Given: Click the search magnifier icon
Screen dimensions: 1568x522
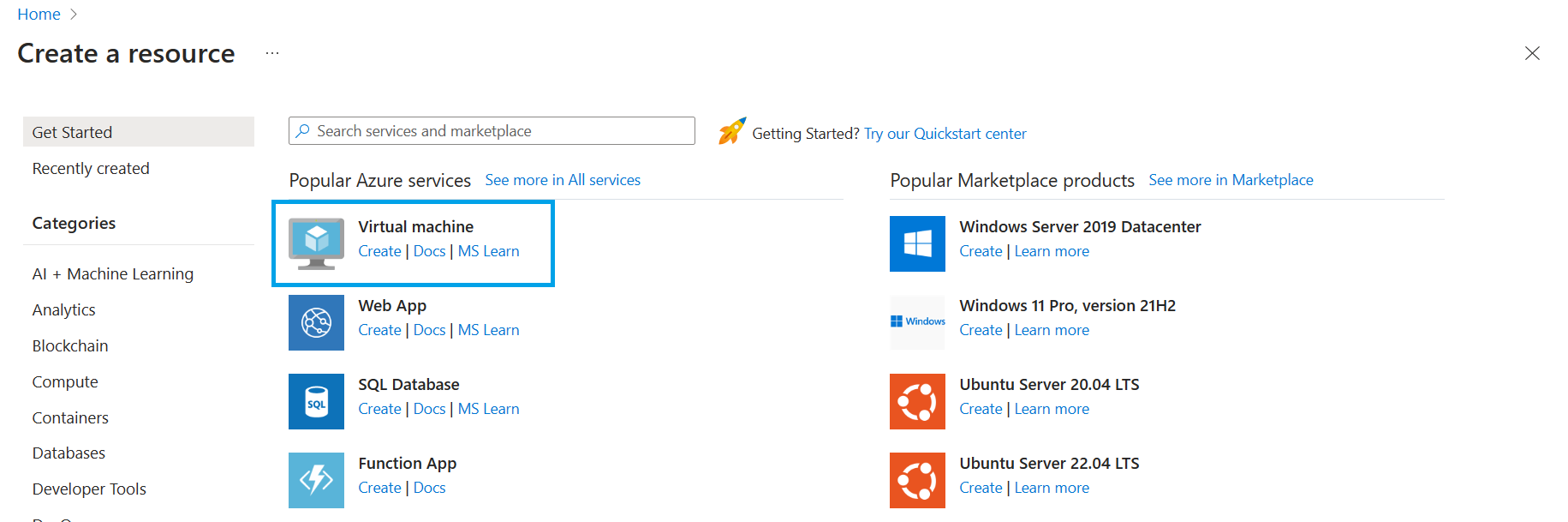Looking at the screenshot, I should click(x=302, y=131).
